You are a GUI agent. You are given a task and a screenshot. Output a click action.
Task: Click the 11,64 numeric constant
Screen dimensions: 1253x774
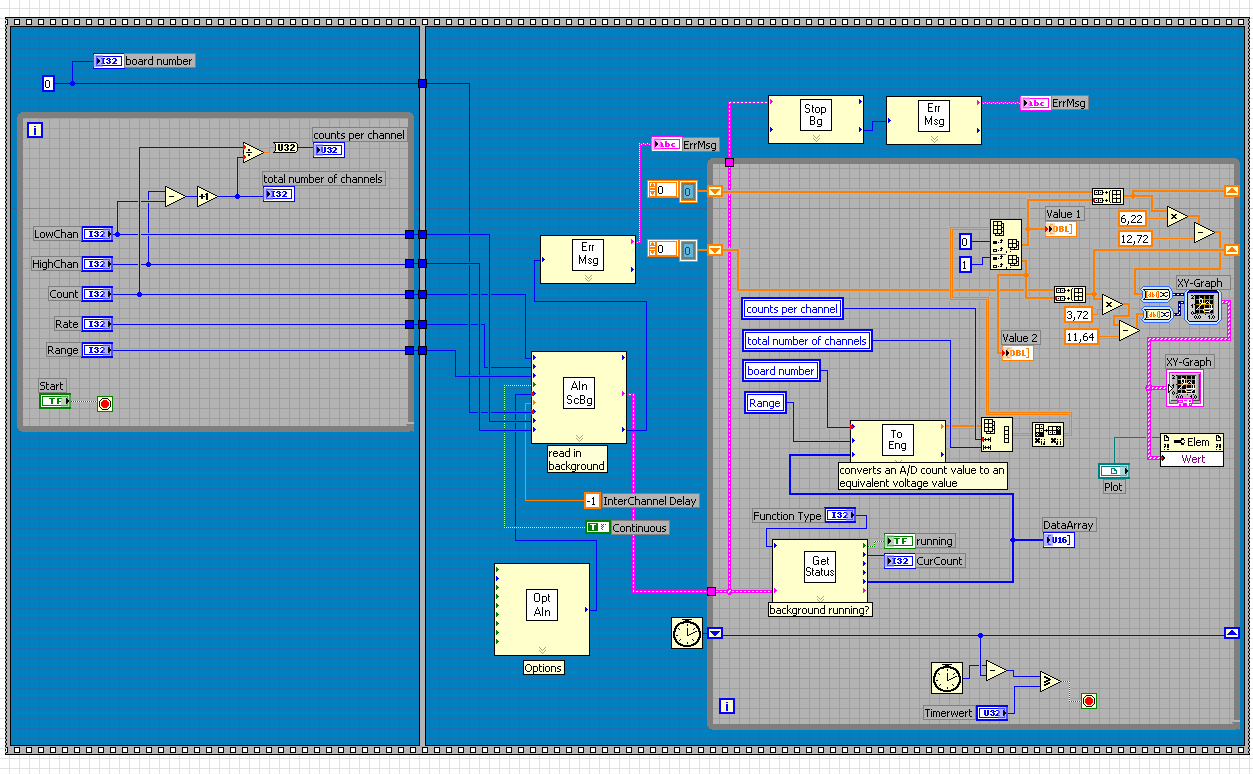tap(1081, 337)
